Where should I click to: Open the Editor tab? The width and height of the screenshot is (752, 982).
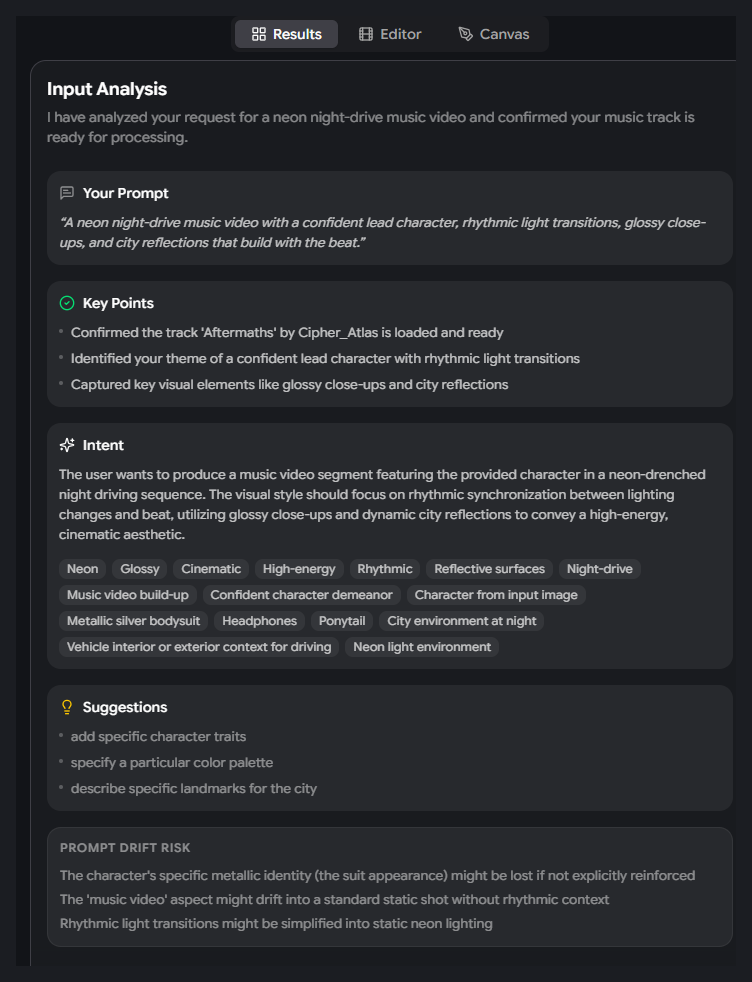[390, 34]
